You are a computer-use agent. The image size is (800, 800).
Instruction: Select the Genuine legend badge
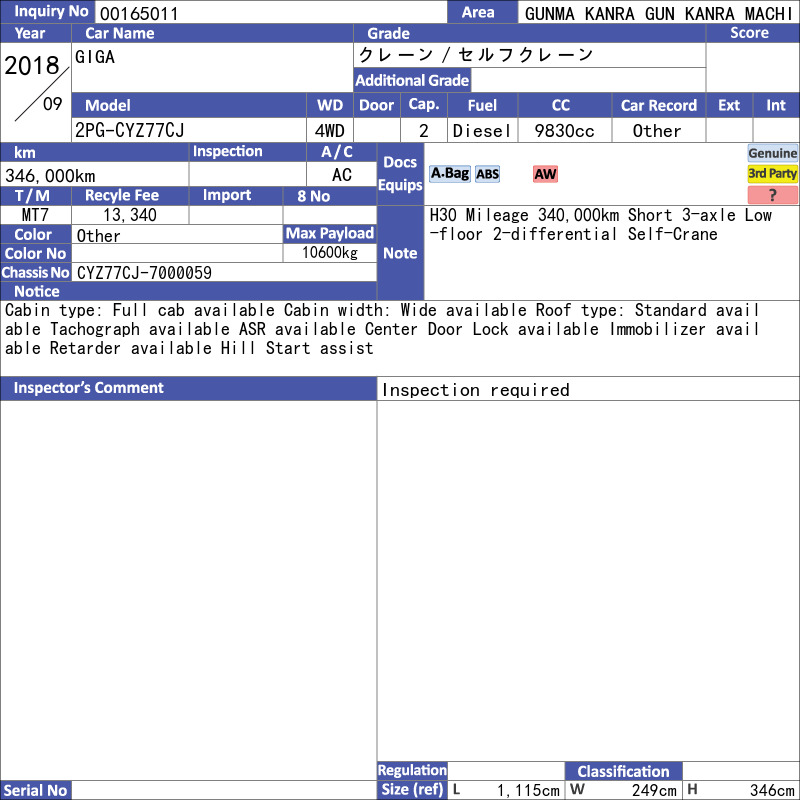tap(772, 153)
